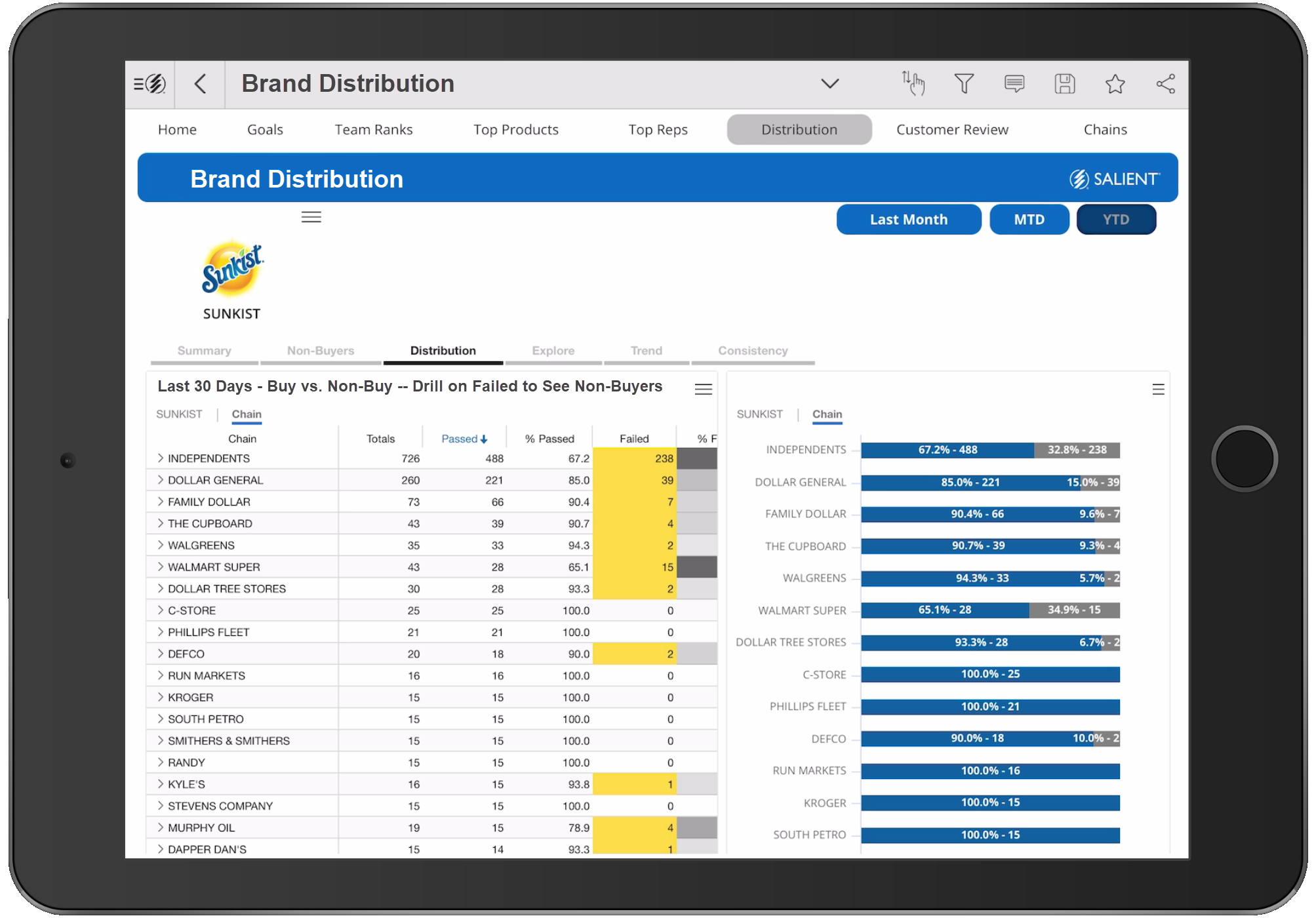Open Top Products tab
Screen dimensions: 1316x918
click(516, 130)
